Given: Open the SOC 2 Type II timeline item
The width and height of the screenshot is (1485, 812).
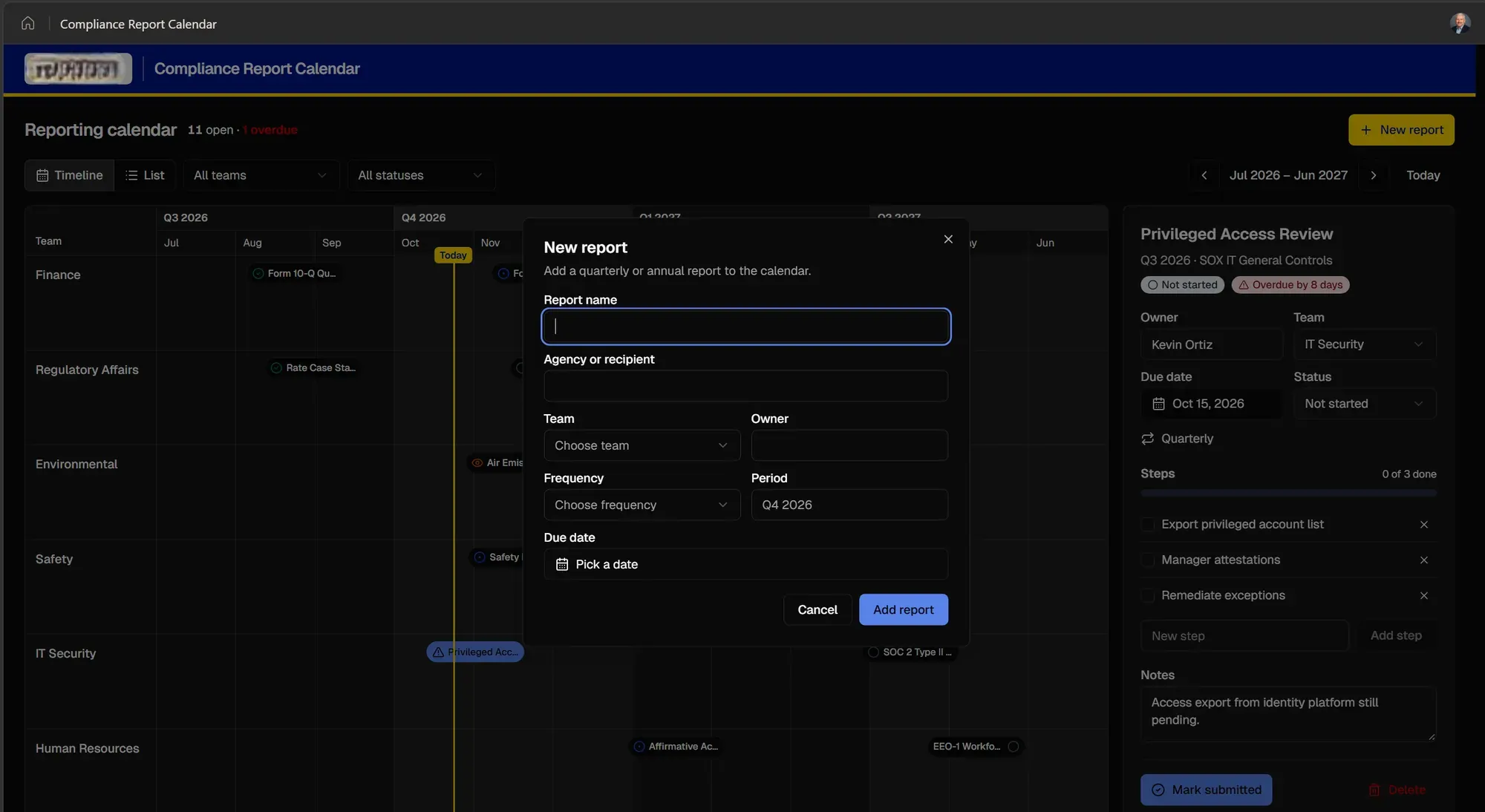Looking at the screenshot, I should coord(910,652).
